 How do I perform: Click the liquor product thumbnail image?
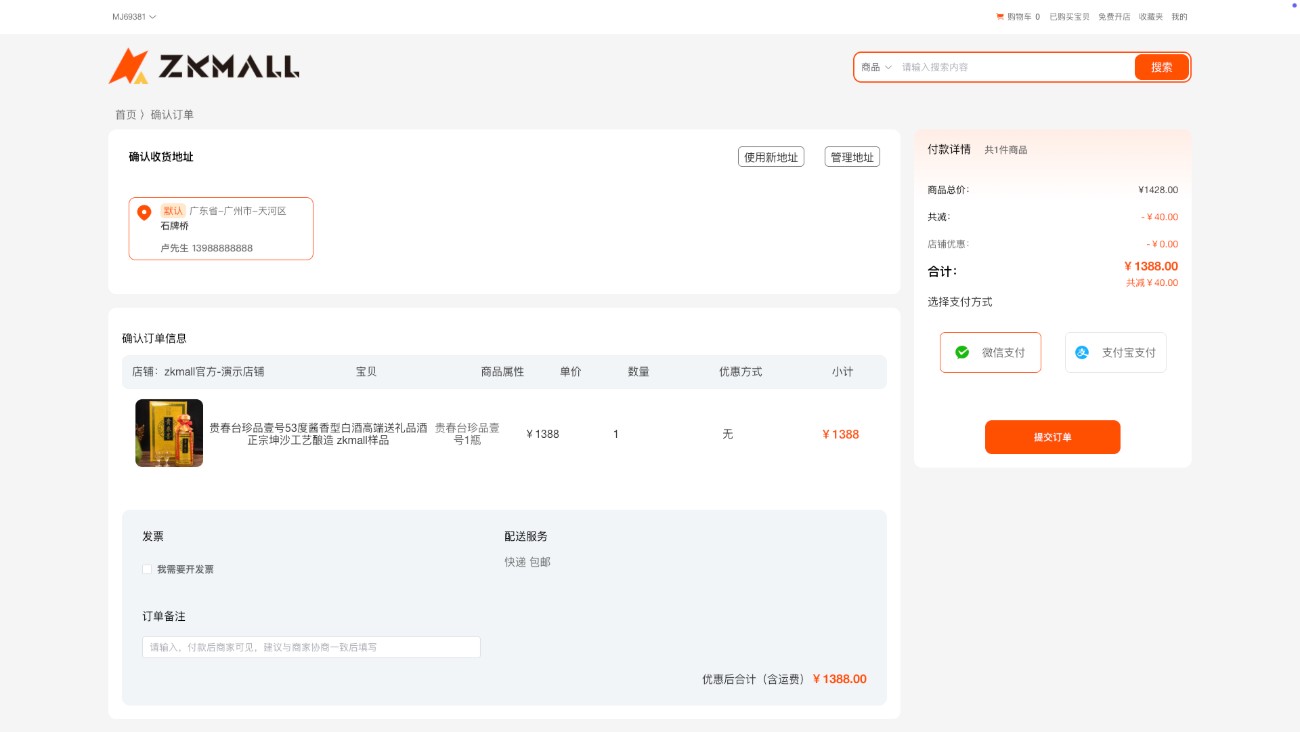coord(169,433)
